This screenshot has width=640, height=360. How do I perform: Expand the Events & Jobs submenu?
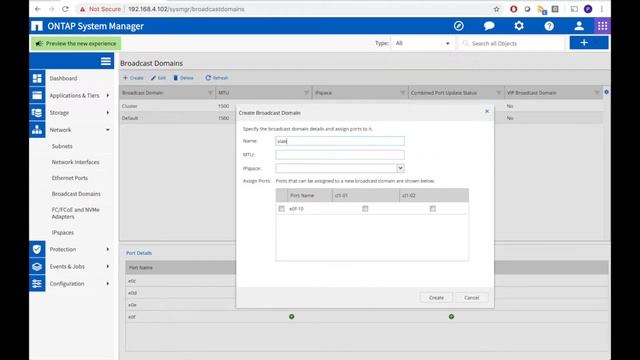coord(108,266)
